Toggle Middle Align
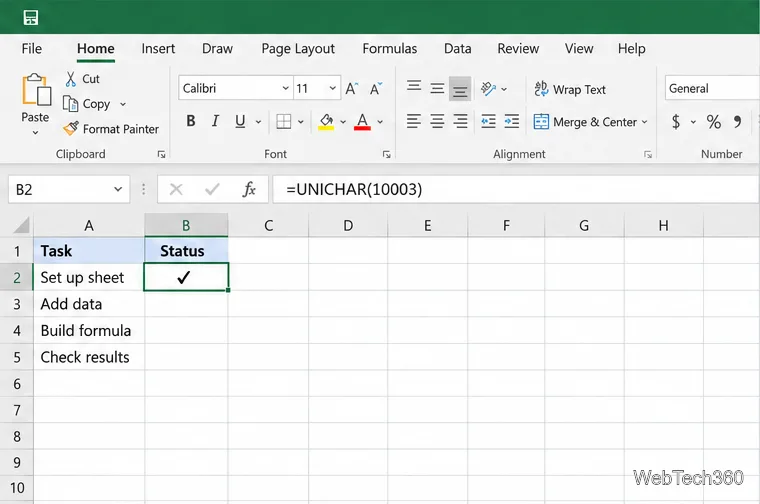760x504 pixels. pos(437,89)
